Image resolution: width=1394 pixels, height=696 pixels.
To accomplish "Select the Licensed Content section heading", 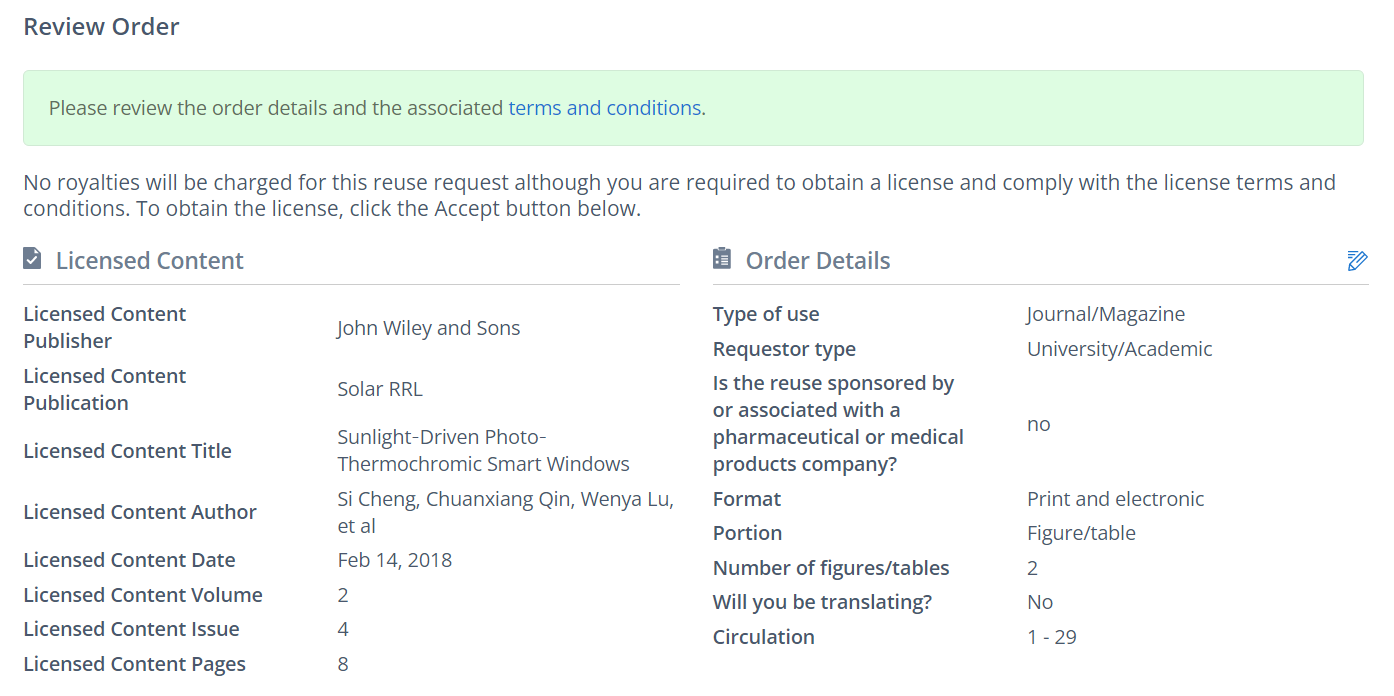I will pos(149,261).
